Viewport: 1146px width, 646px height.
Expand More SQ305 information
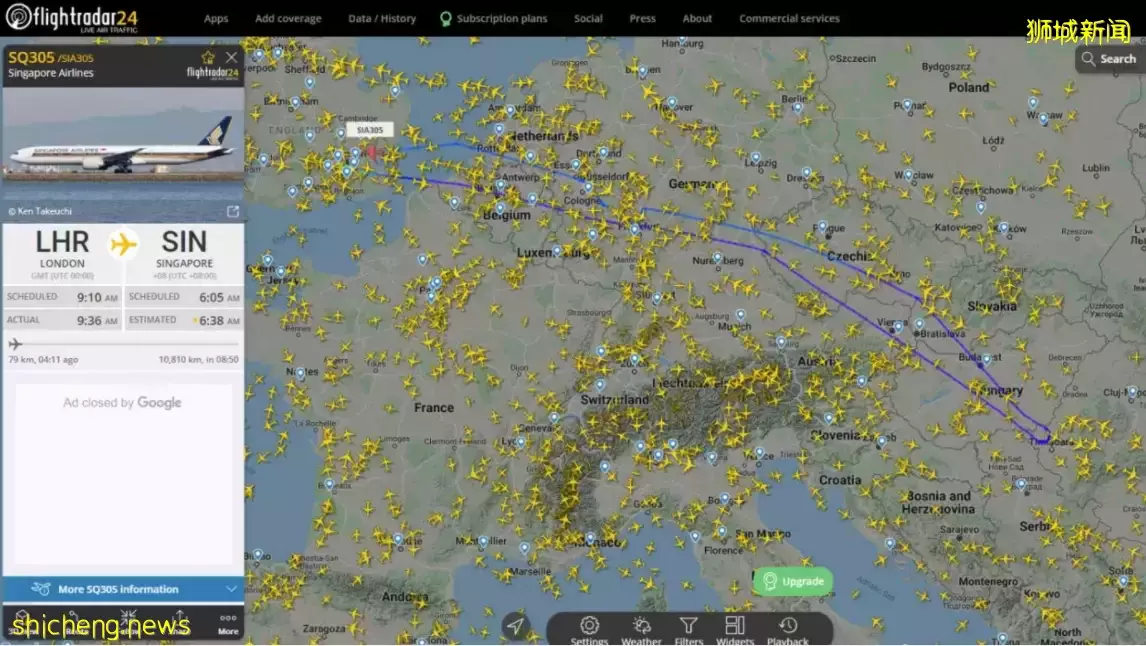(122, 589)
